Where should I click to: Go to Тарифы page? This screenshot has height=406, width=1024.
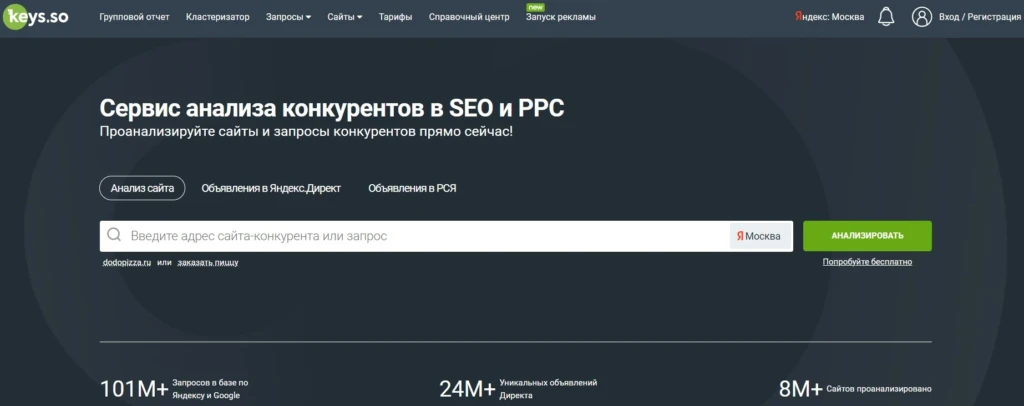395,17
